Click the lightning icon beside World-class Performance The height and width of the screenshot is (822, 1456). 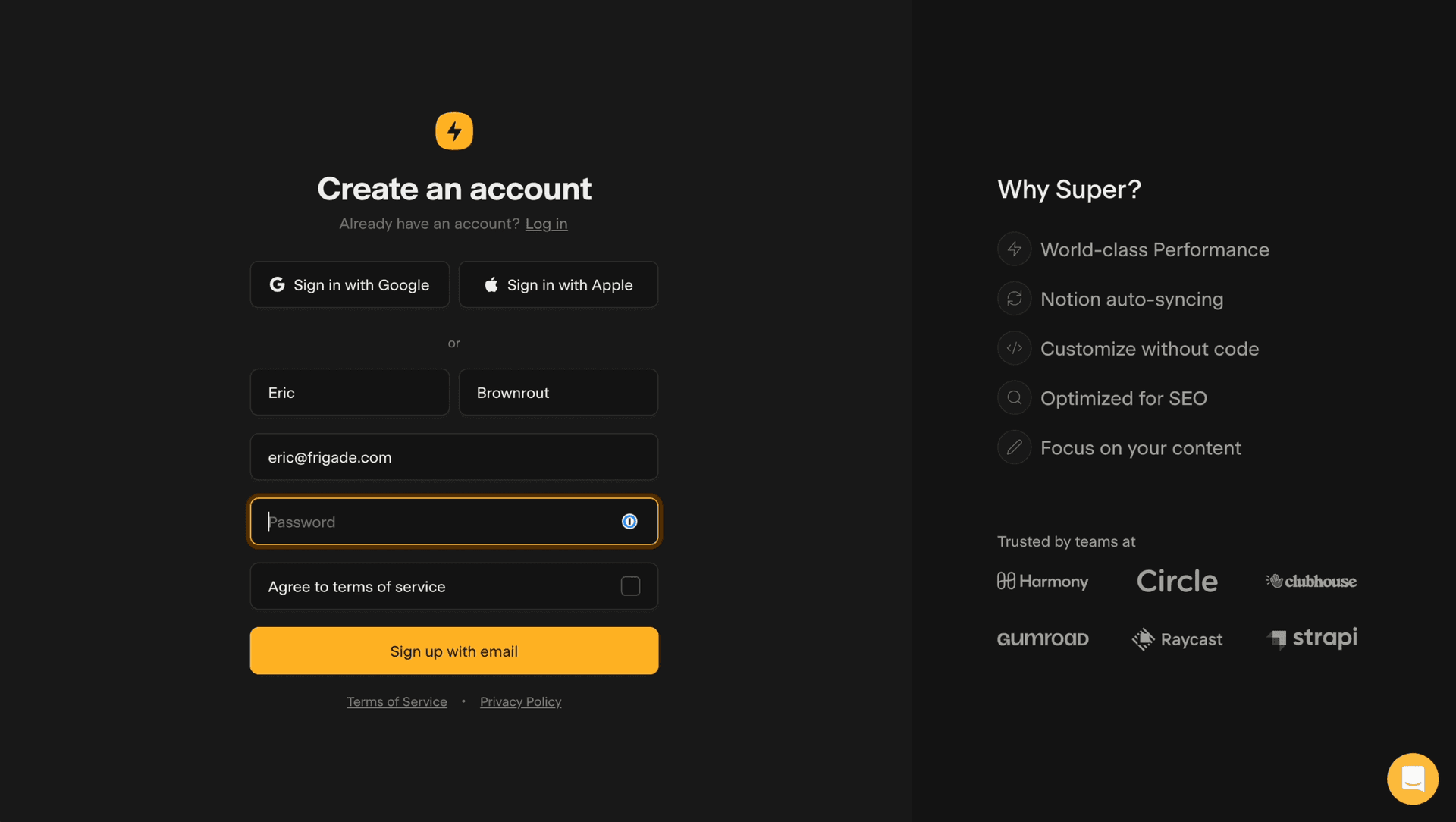point(1014,249)
